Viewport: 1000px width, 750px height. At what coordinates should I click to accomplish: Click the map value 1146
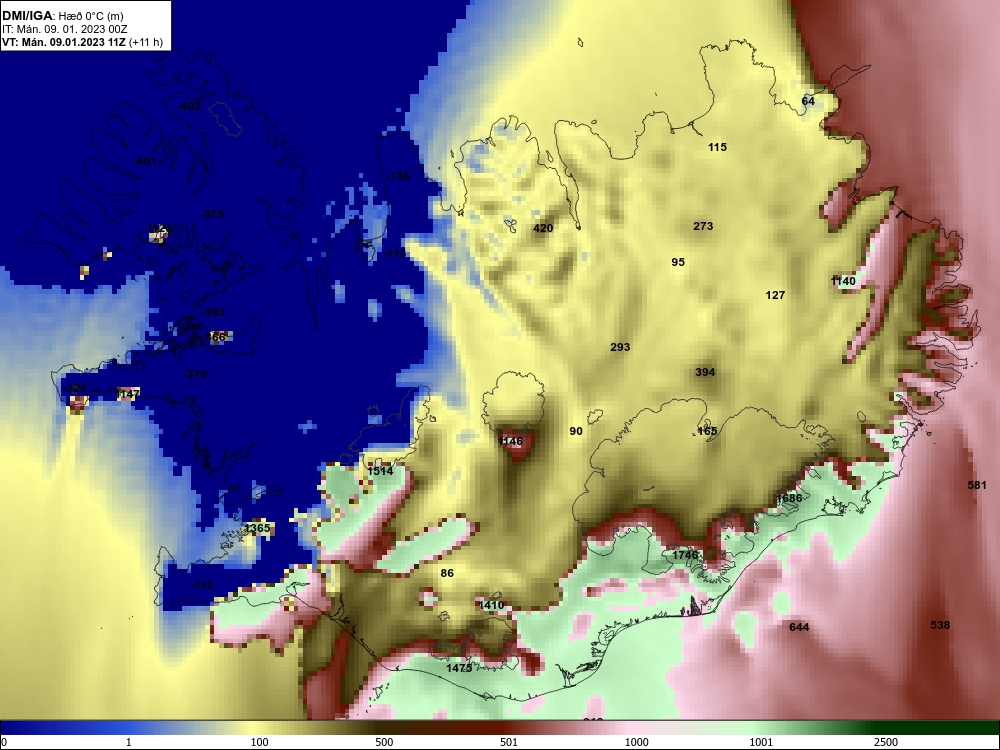click(510, 441)
